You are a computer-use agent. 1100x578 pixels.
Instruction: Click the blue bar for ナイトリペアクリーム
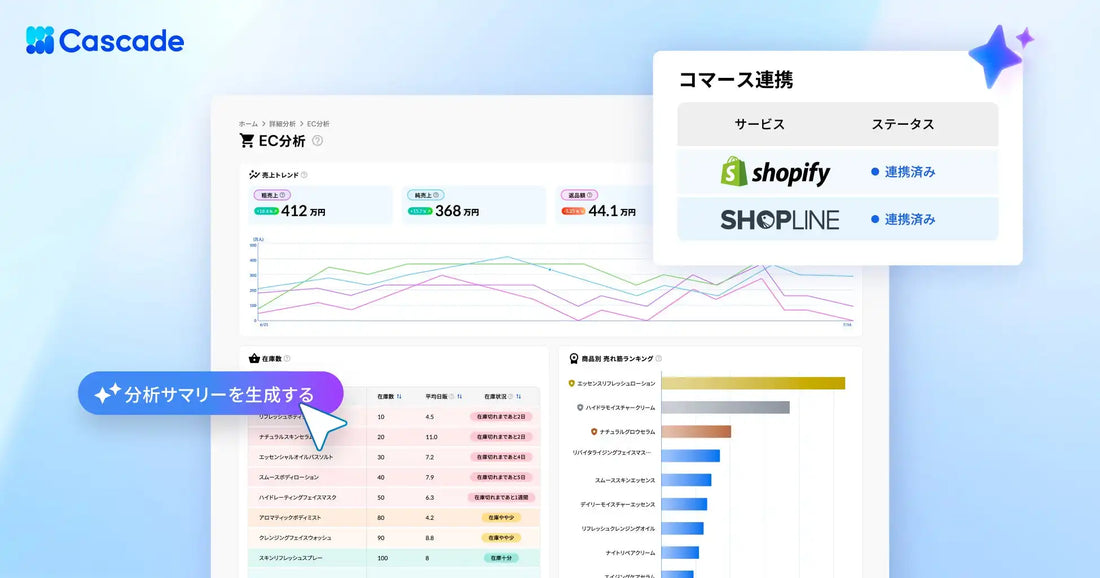680,553
